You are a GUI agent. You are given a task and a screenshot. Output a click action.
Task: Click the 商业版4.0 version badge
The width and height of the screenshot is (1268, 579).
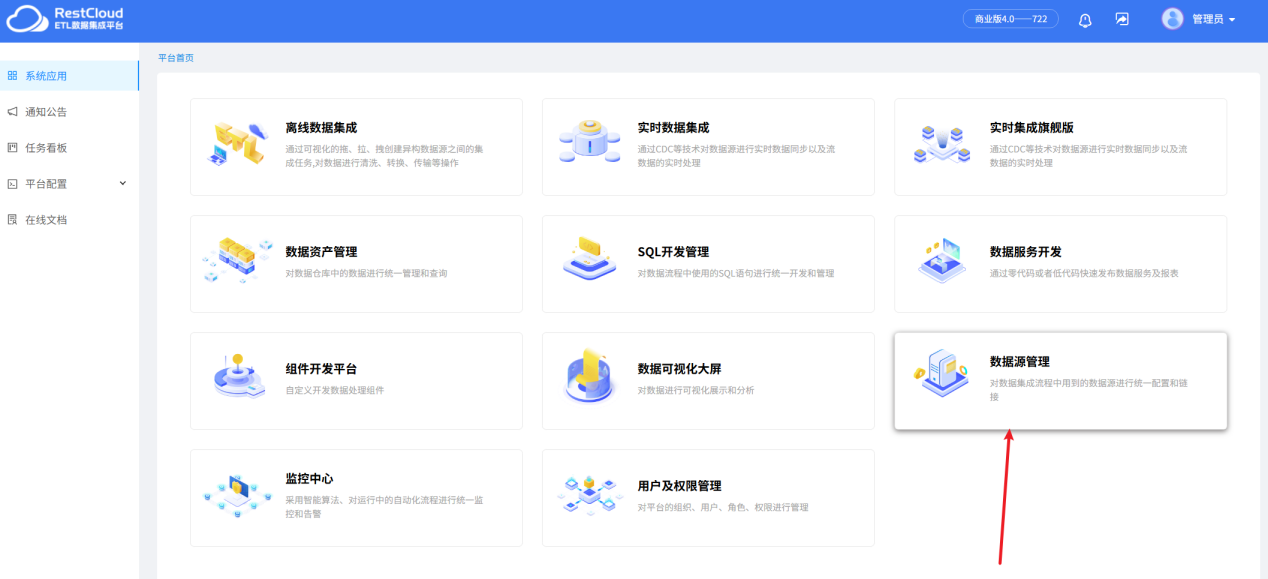tap(1010, 17)
